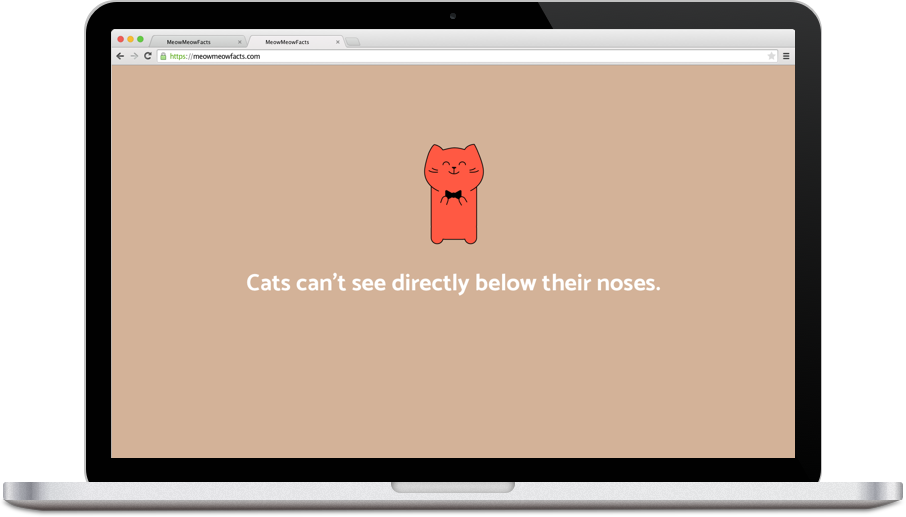906x517 pixels.
Task: Click the yellow minimize window button
Action: (x=131, y=39)
